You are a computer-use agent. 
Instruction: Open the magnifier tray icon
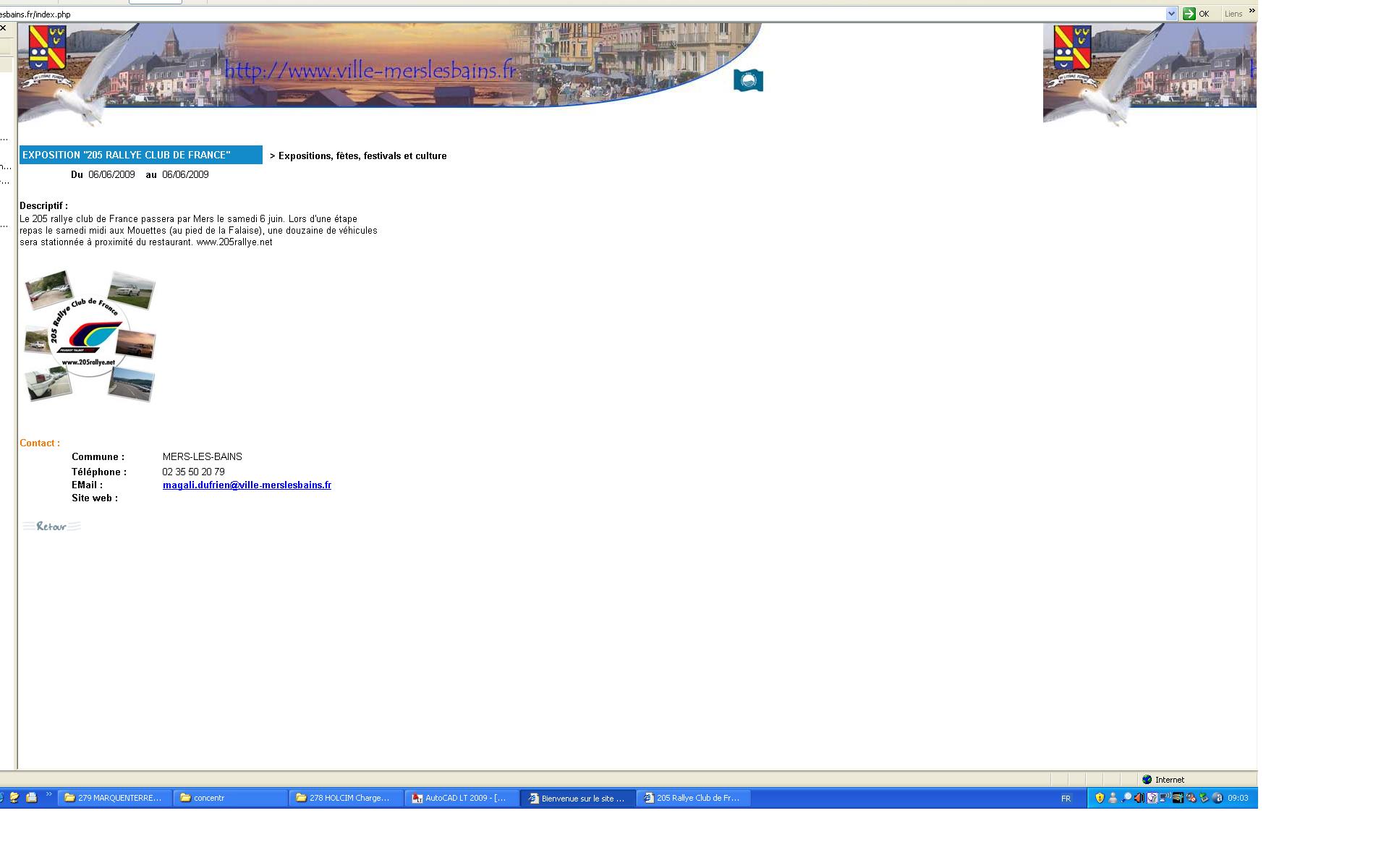tap(1126, 797)
